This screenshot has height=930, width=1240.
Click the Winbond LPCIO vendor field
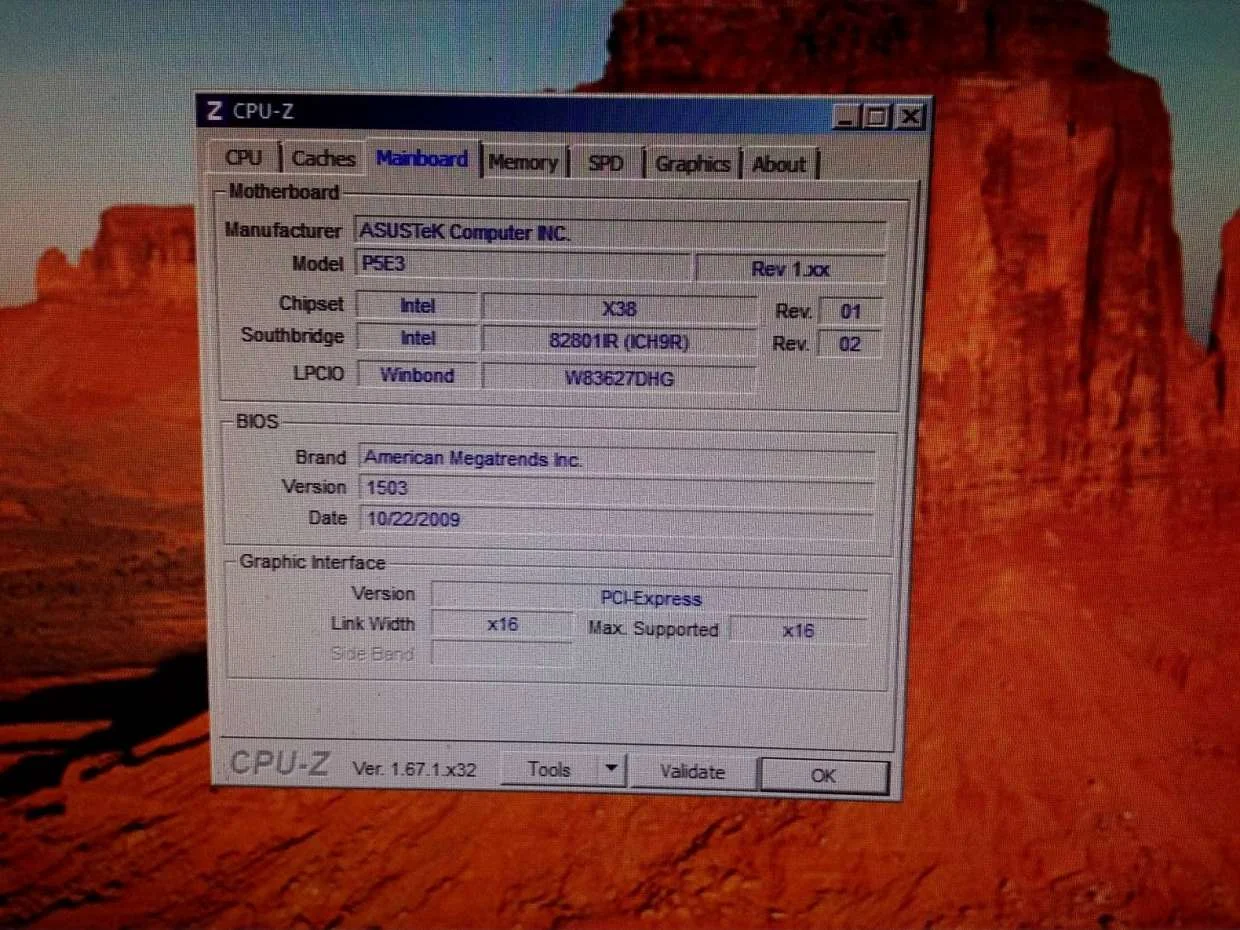coord(417,375)
